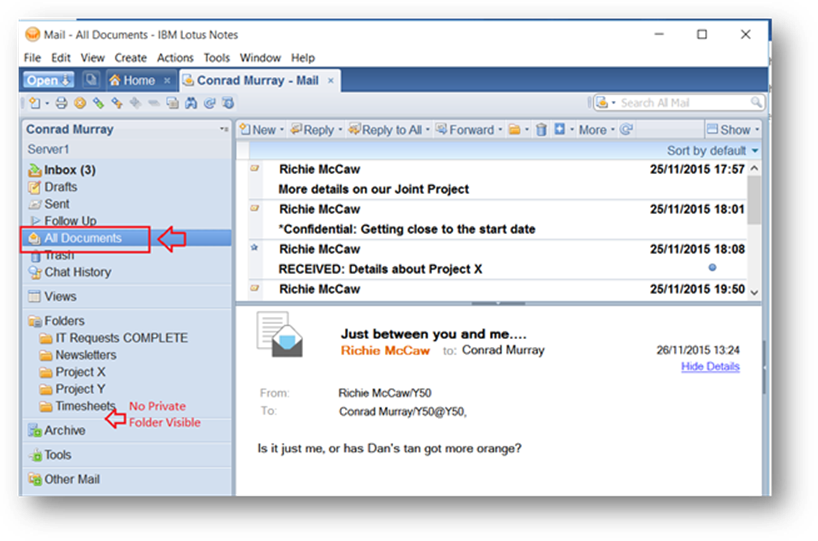Click the Sent icon in the sidebar
This screenshot has height=541, width=818.
coord(34,204)
